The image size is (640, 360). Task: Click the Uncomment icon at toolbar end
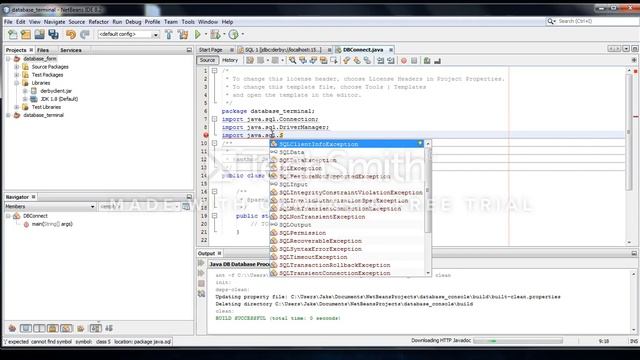[437, 60]
